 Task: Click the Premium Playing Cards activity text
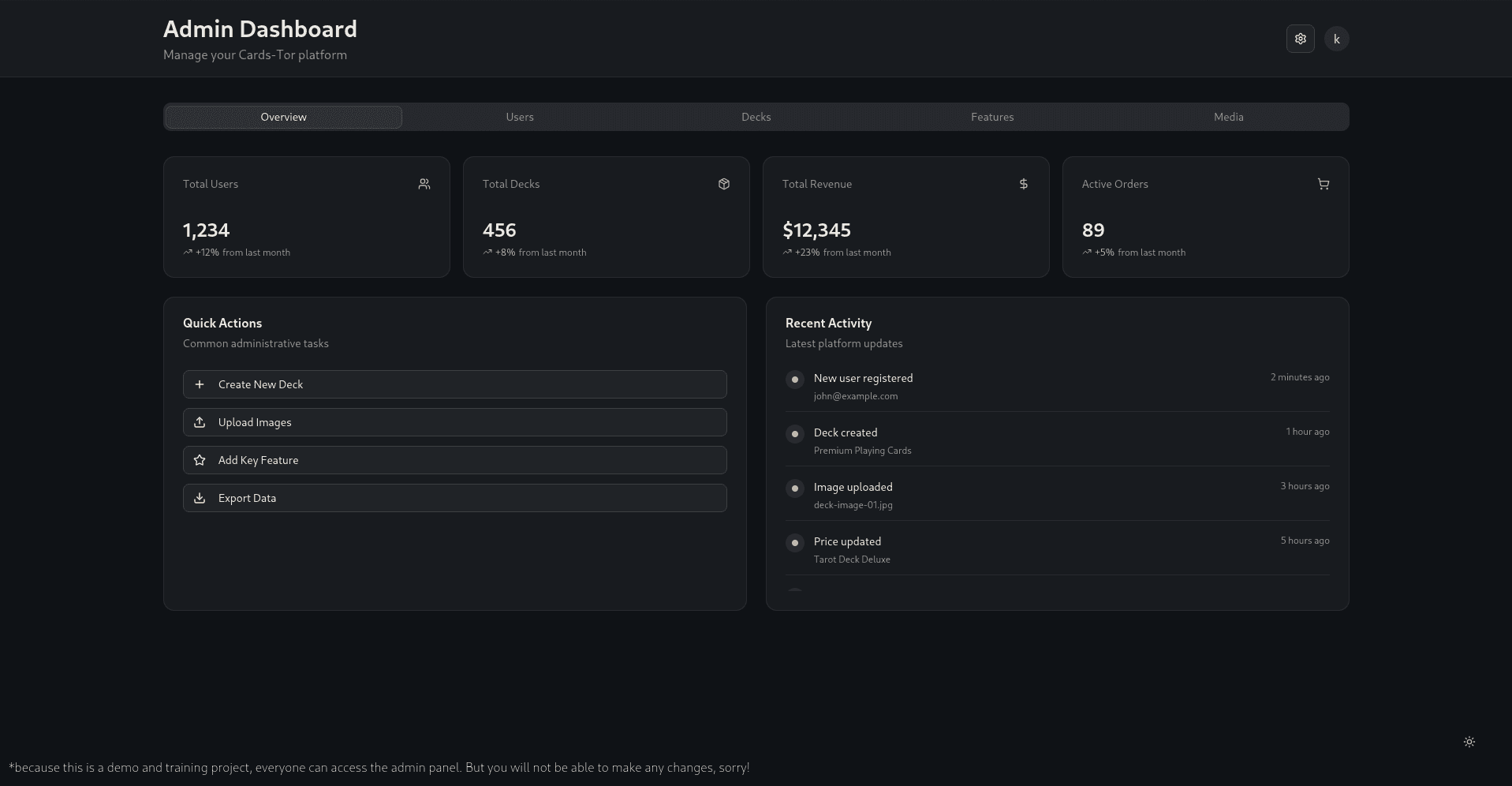point(863,451)
